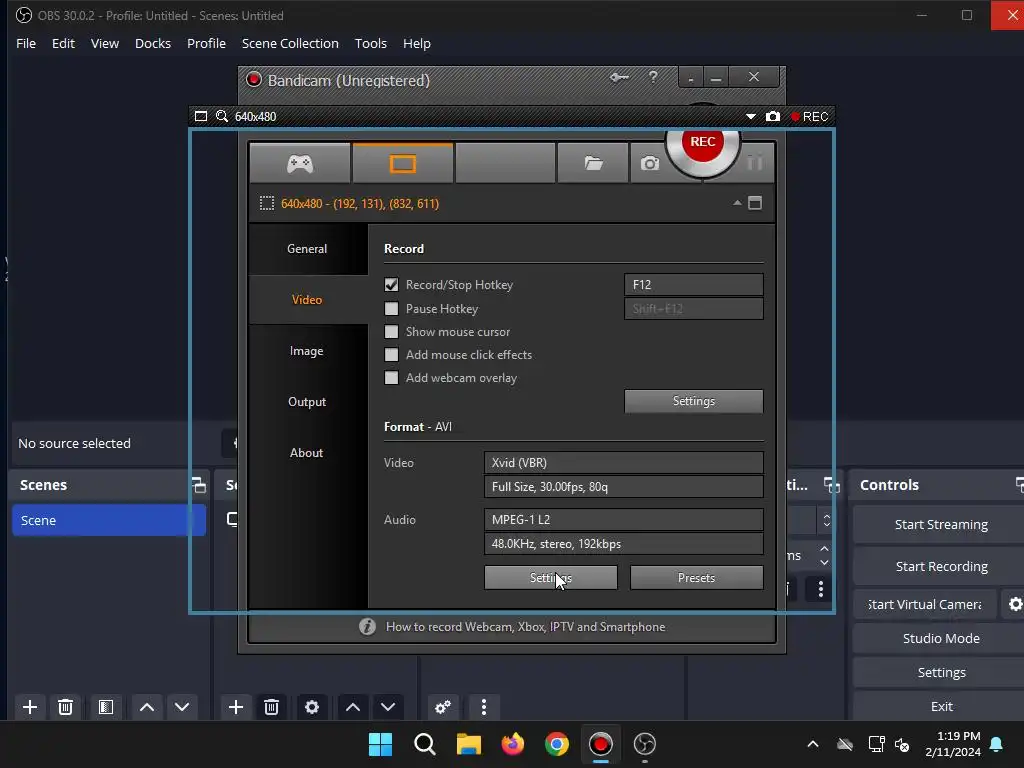The image size is (1024, 768).
Task: Undock the Scenes panel float icon
Action: click(x=199, y=485)
